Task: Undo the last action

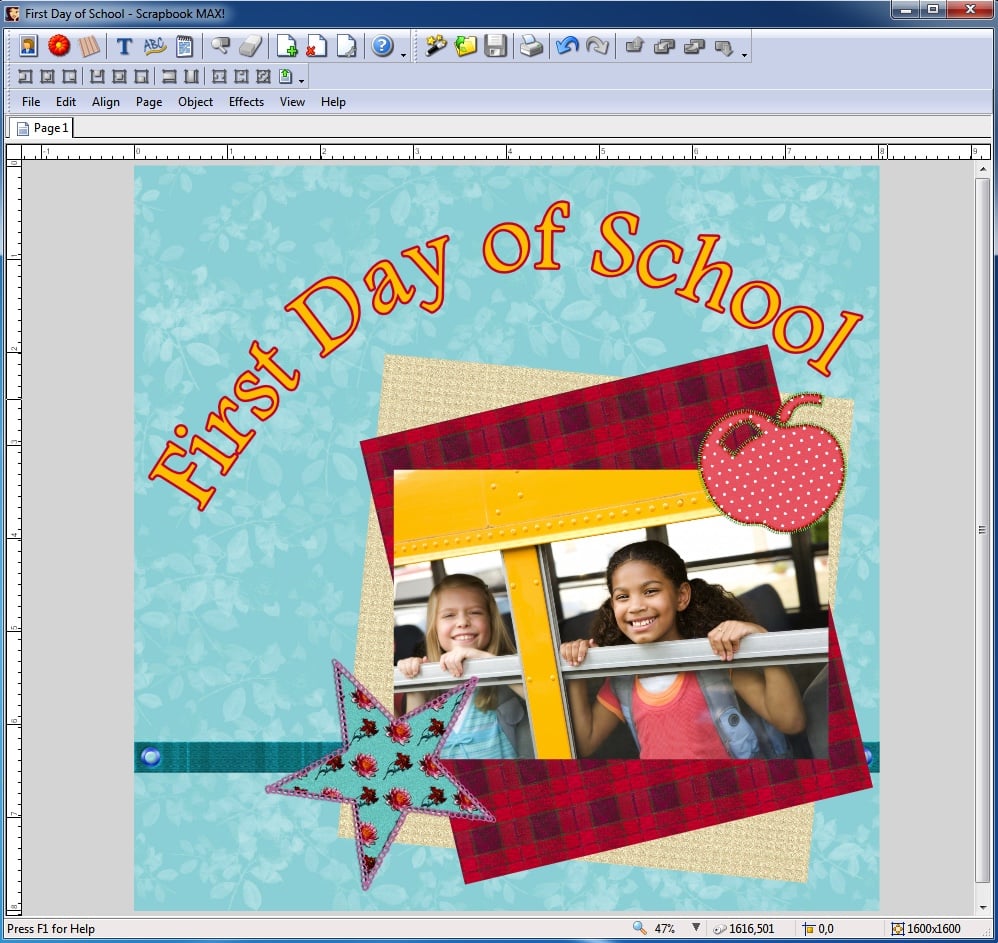Action: coord(566,46)
